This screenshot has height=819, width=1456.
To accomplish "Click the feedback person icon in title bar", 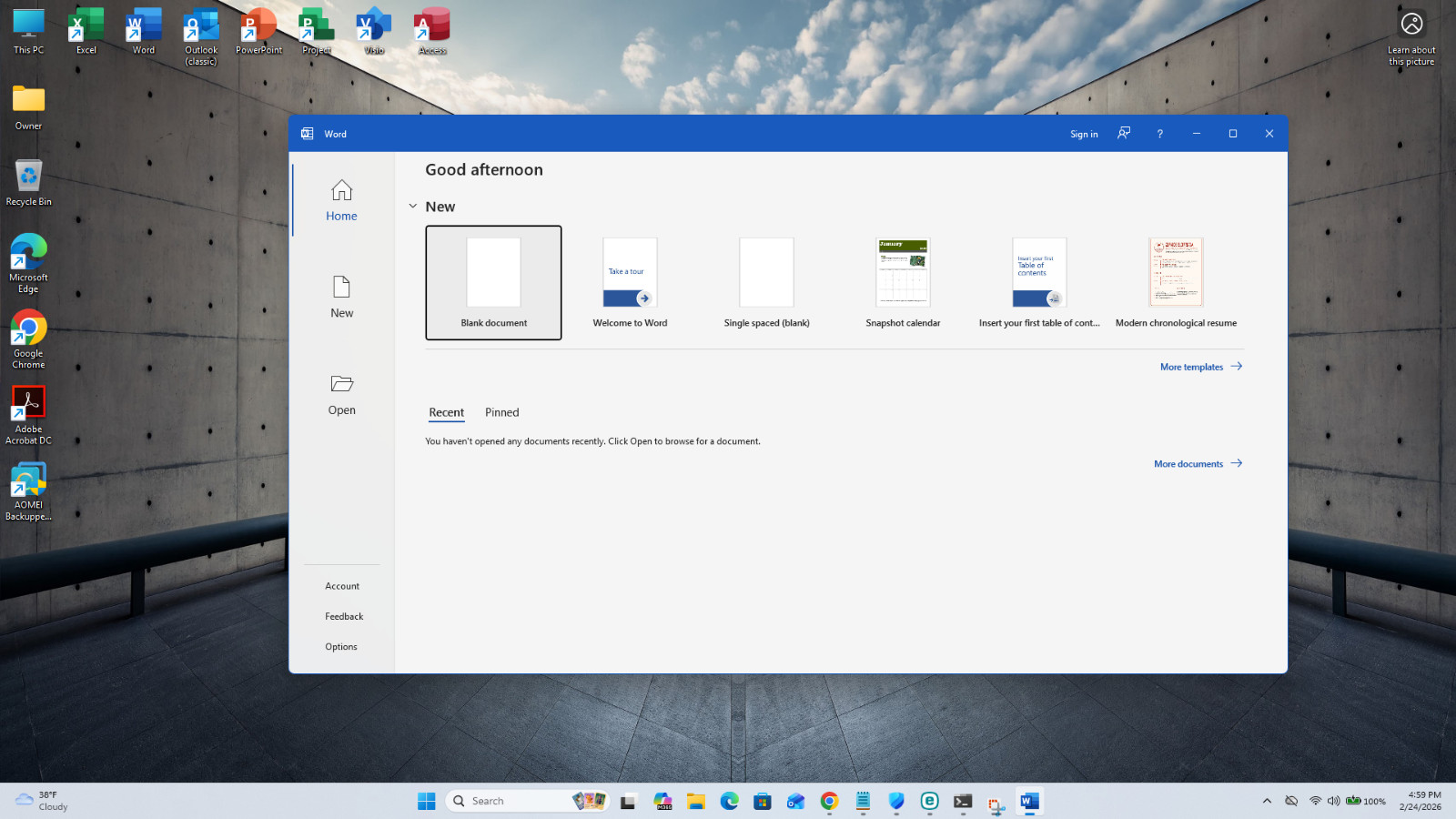I will pyautogui.click(x=1124, y=133).
